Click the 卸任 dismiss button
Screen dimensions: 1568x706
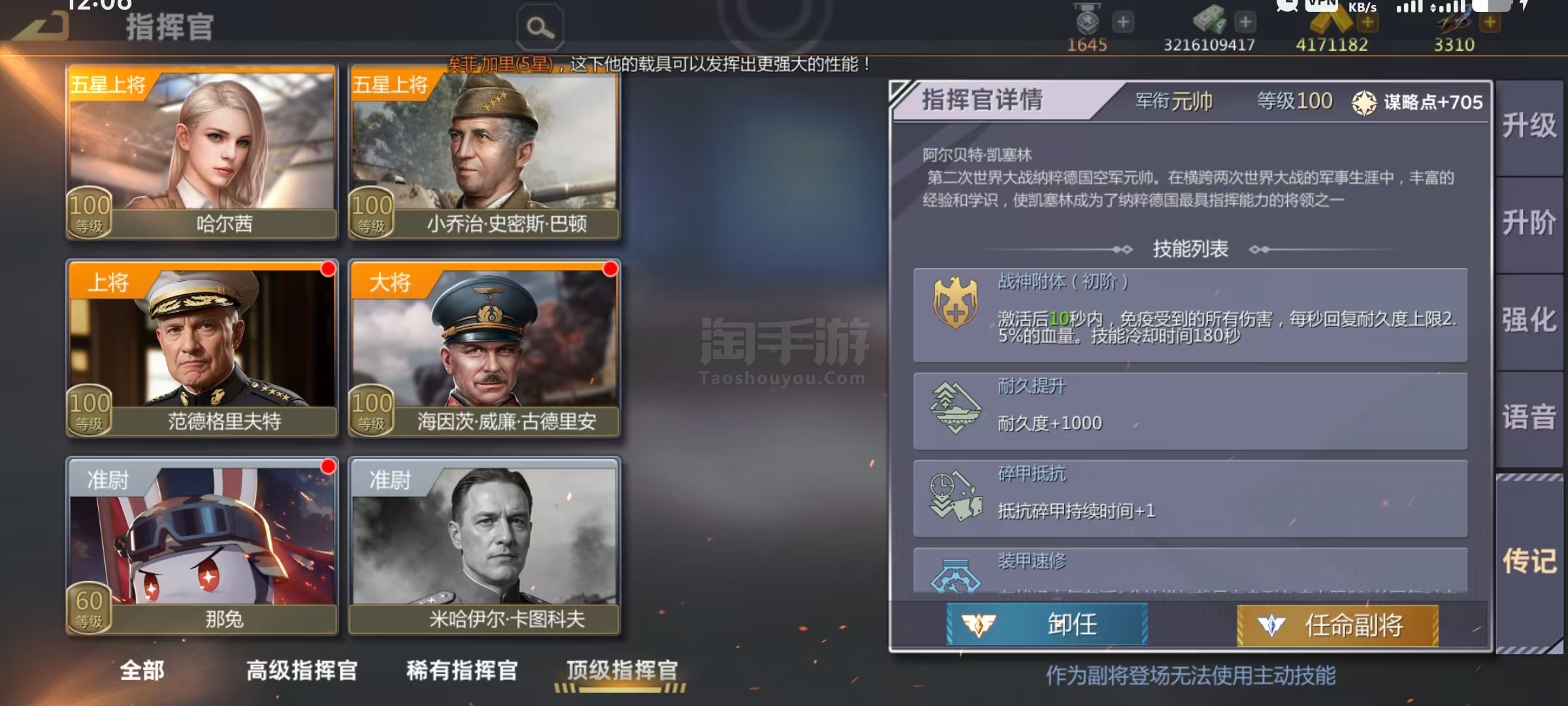pyautogui.click(x=1047, y=624)
